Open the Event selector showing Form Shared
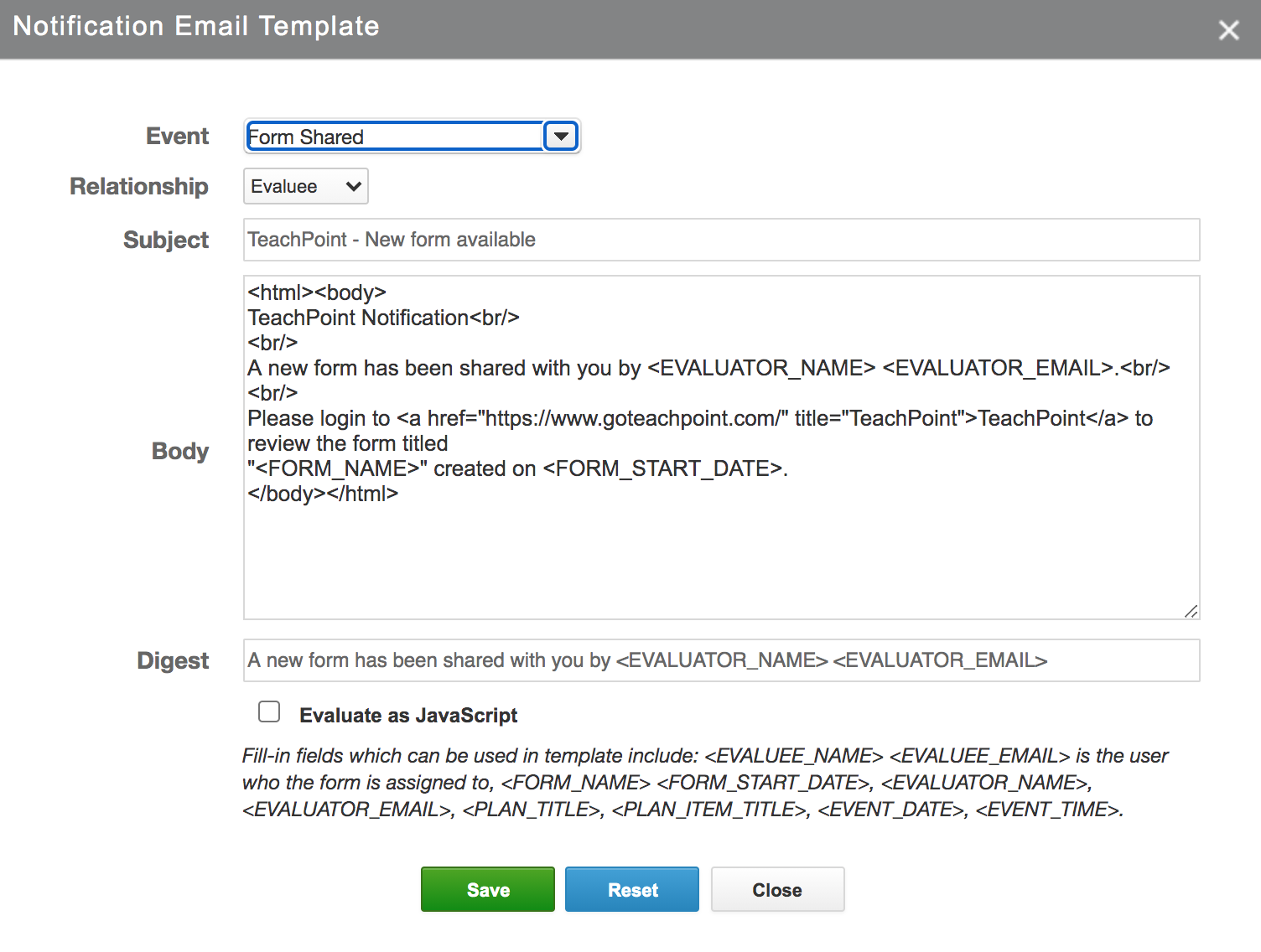This screenshot has width=1261, height=952. pyautogui.click(x=394, y=136)
